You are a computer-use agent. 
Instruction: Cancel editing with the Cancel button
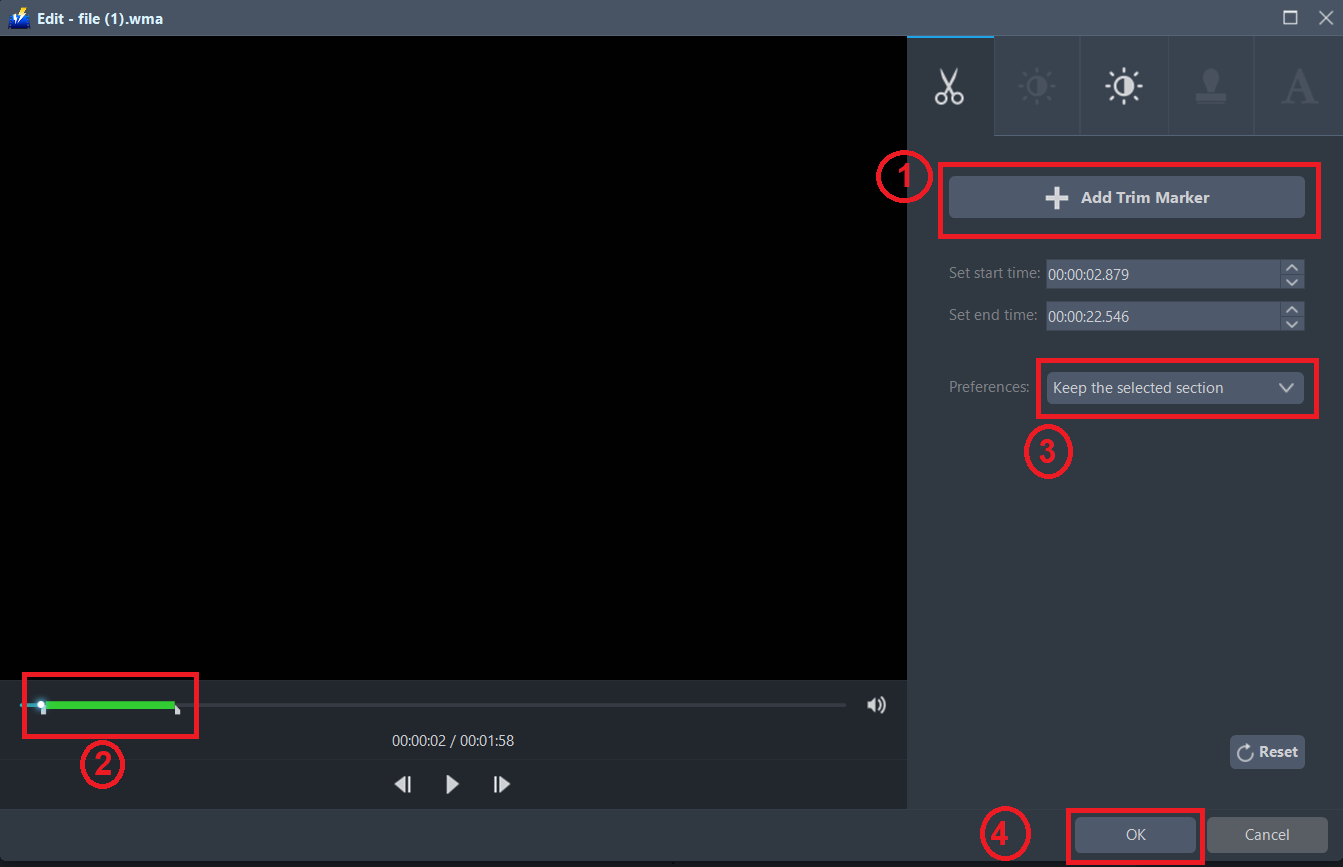click(1267, 835)
